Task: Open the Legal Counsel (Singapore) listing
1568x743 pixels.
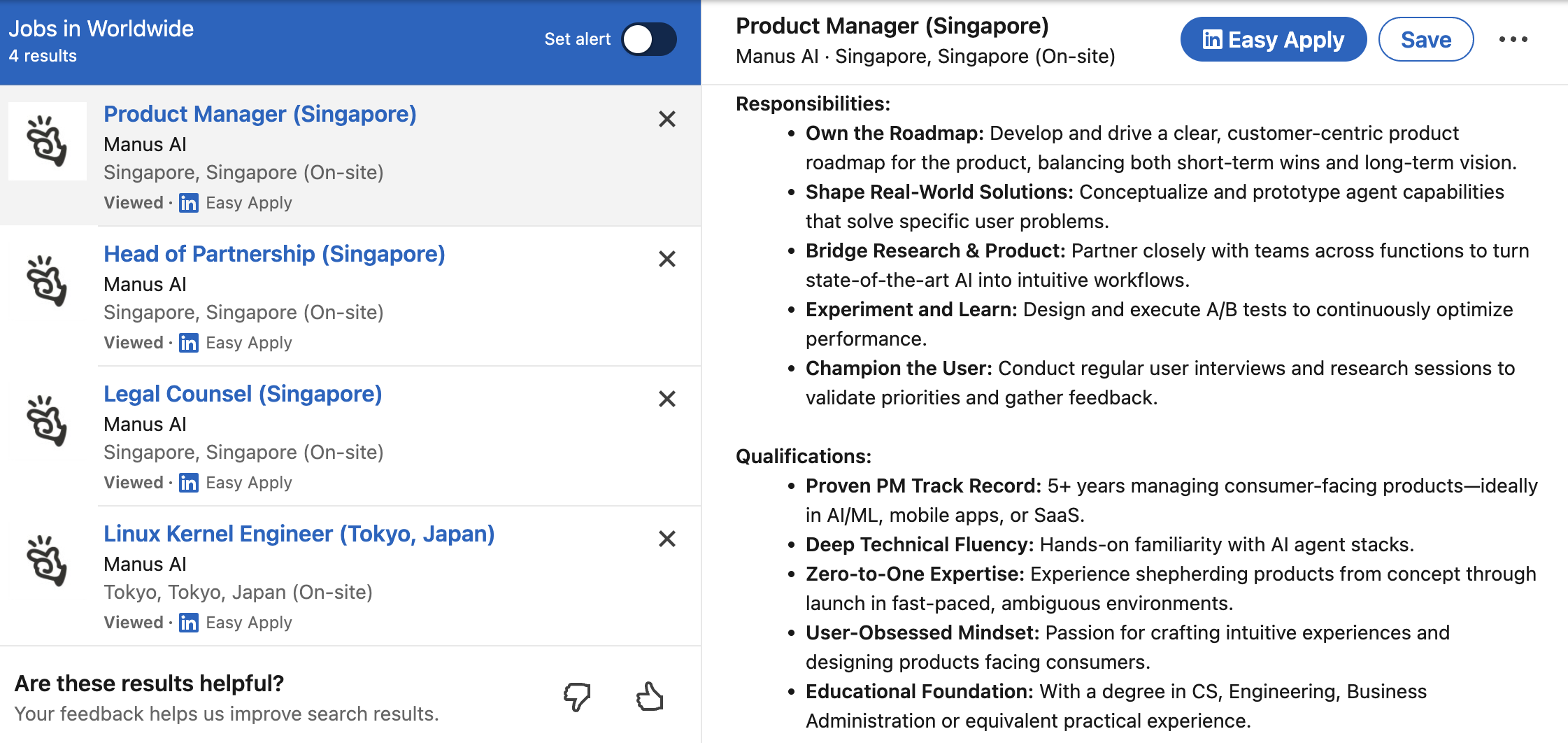Action: click(243, 394)
